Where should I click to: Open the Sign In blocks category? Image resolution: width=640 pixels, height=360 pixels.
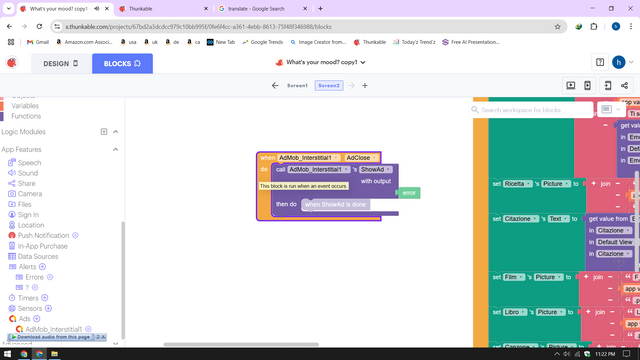(24, 215)
